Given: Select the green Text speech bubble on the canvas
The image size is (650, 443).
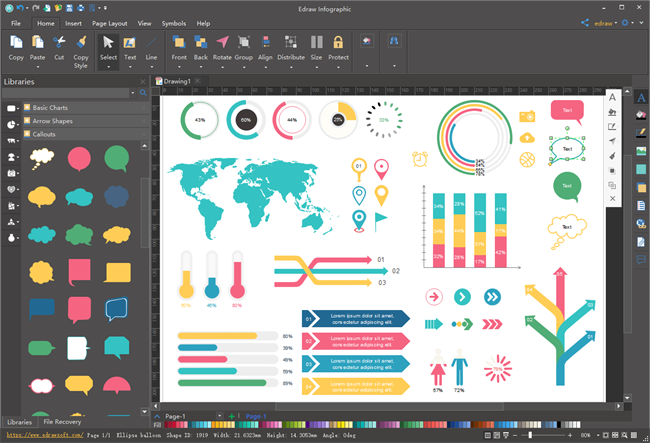Looking at the screenshot, I should tap(567, 187).
